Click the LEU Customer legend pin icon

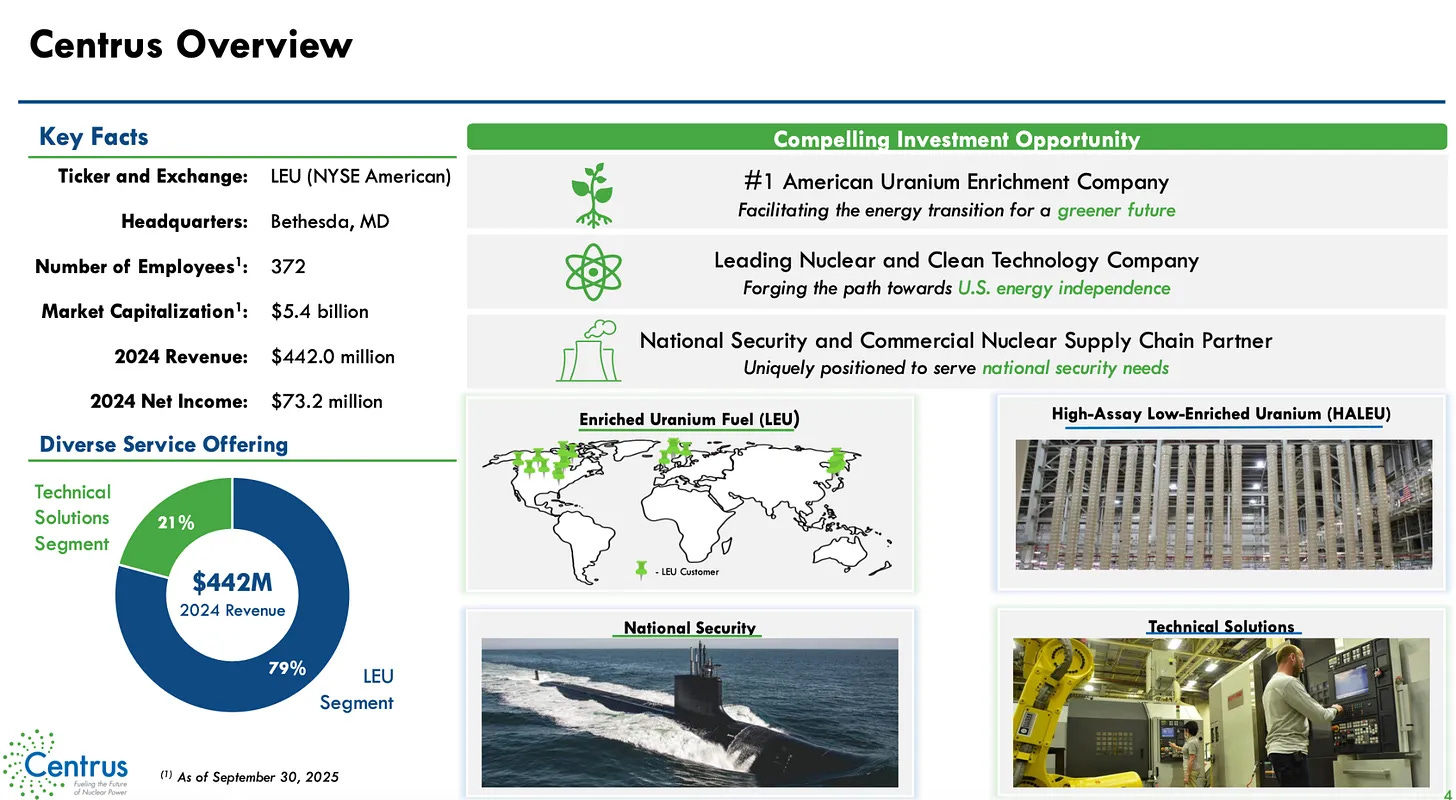[642, 570]
